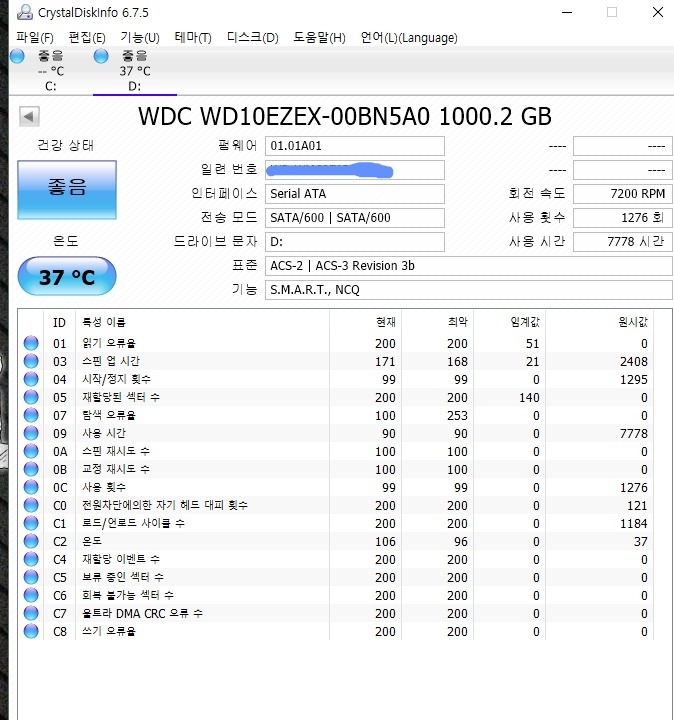
Task: Select the D: disk tab
Action: [135, 71]
